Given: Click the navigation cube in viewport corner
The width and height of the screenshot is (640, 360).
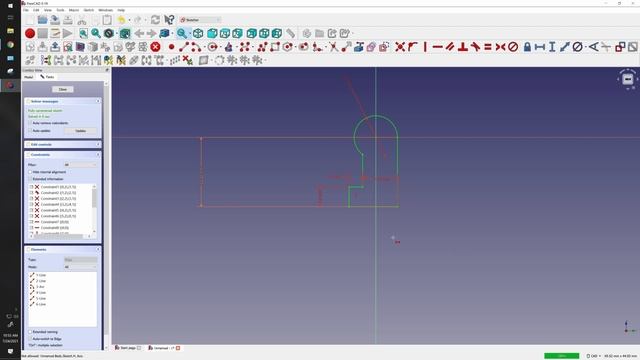Looking at the screenshot, I should 628,79.
